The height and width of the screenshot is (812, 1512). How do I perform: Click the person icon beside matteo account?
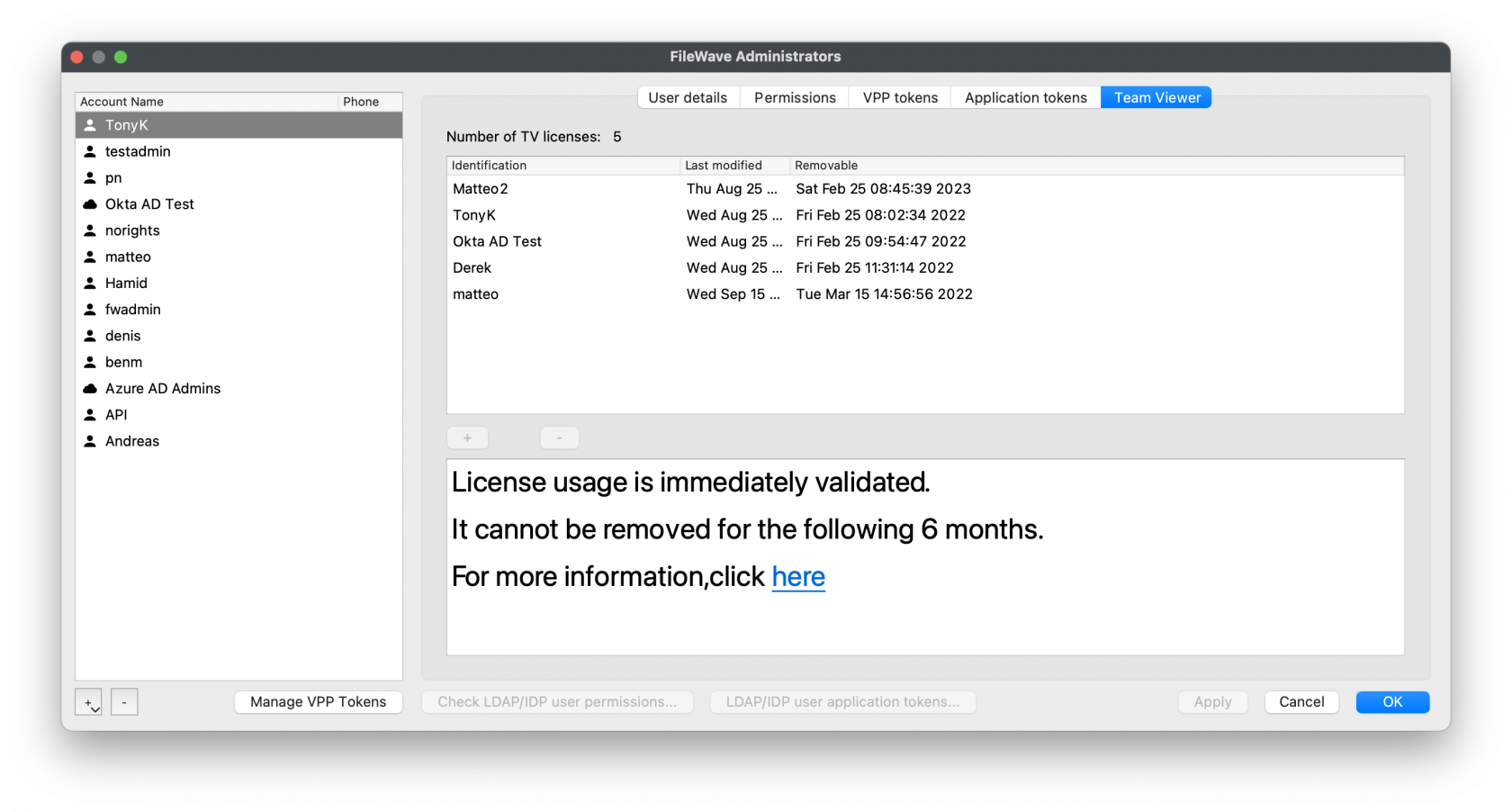click(x=90, y=257)
